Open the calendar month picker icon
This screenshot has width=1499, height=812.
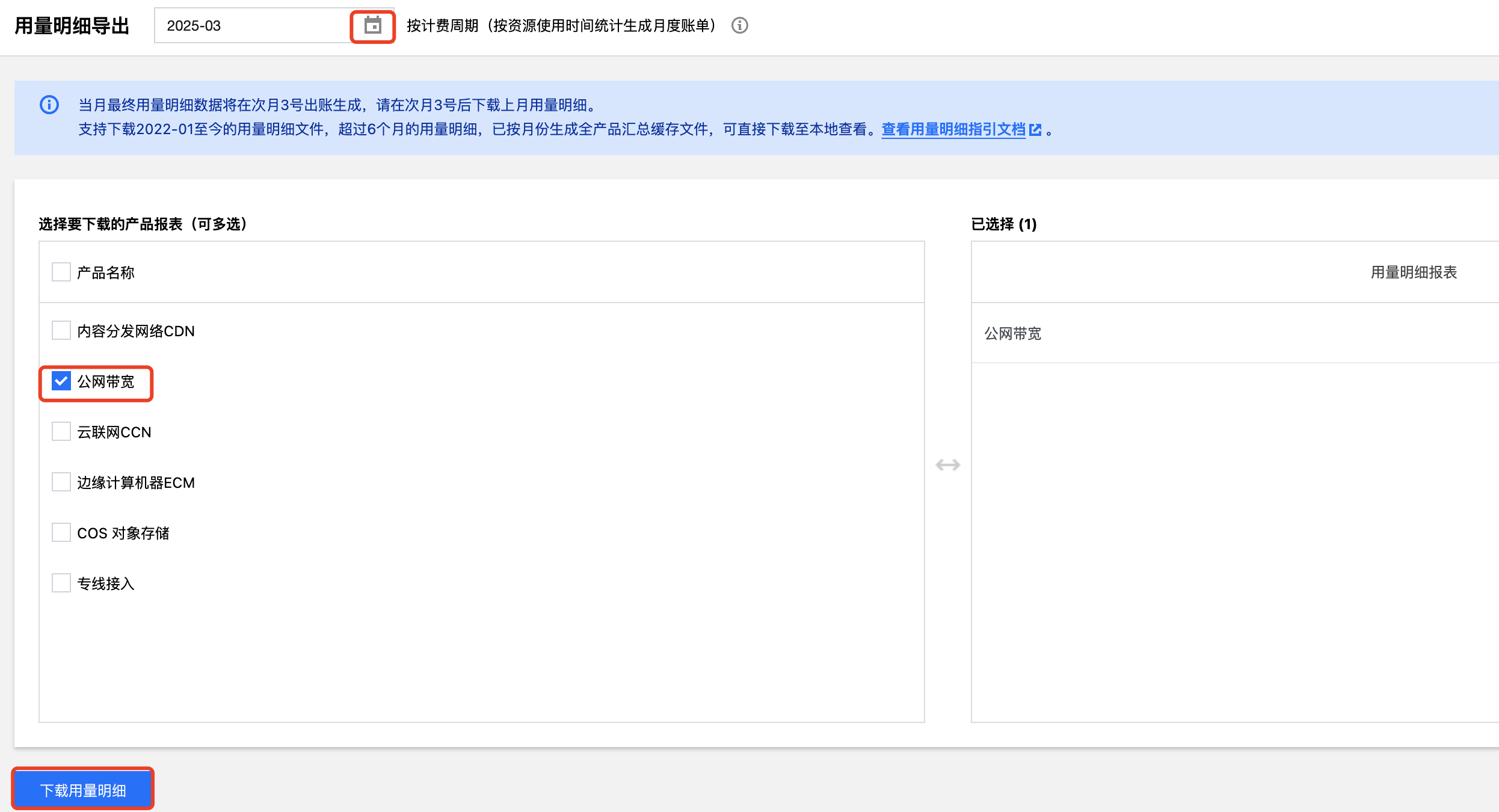tap(373, 26)
